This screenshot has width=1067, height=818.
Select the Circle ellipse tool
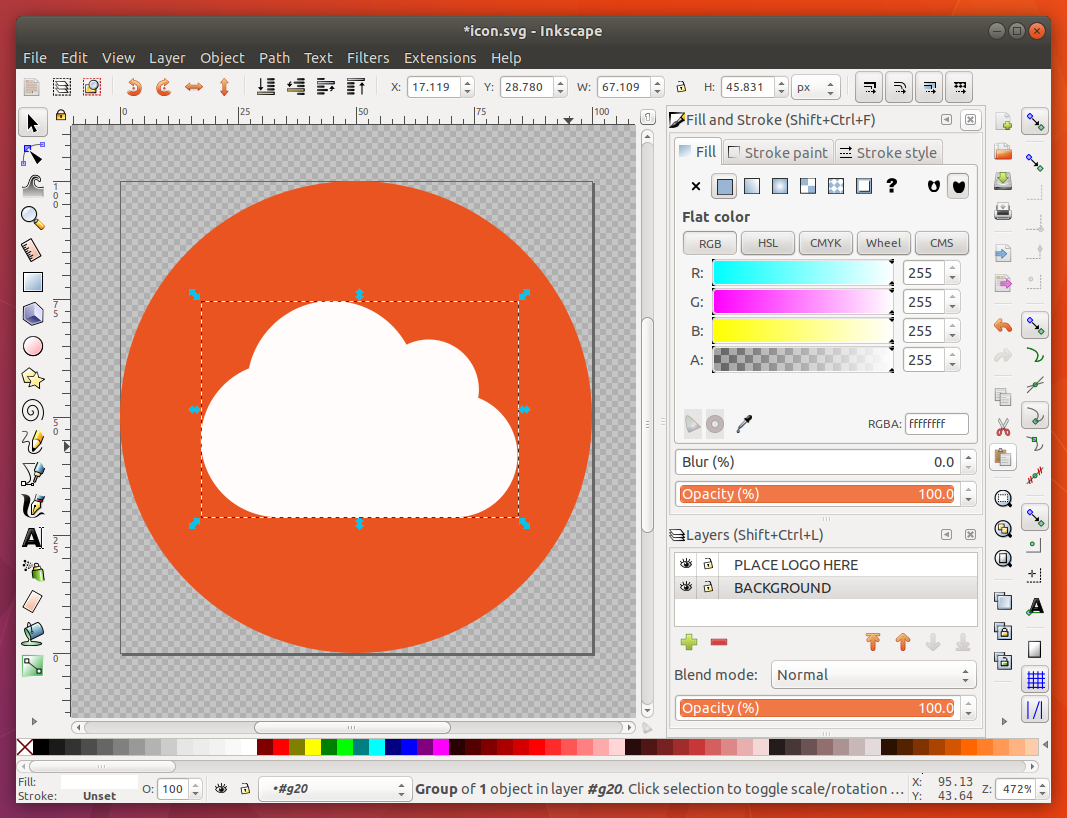click(32, 346)
